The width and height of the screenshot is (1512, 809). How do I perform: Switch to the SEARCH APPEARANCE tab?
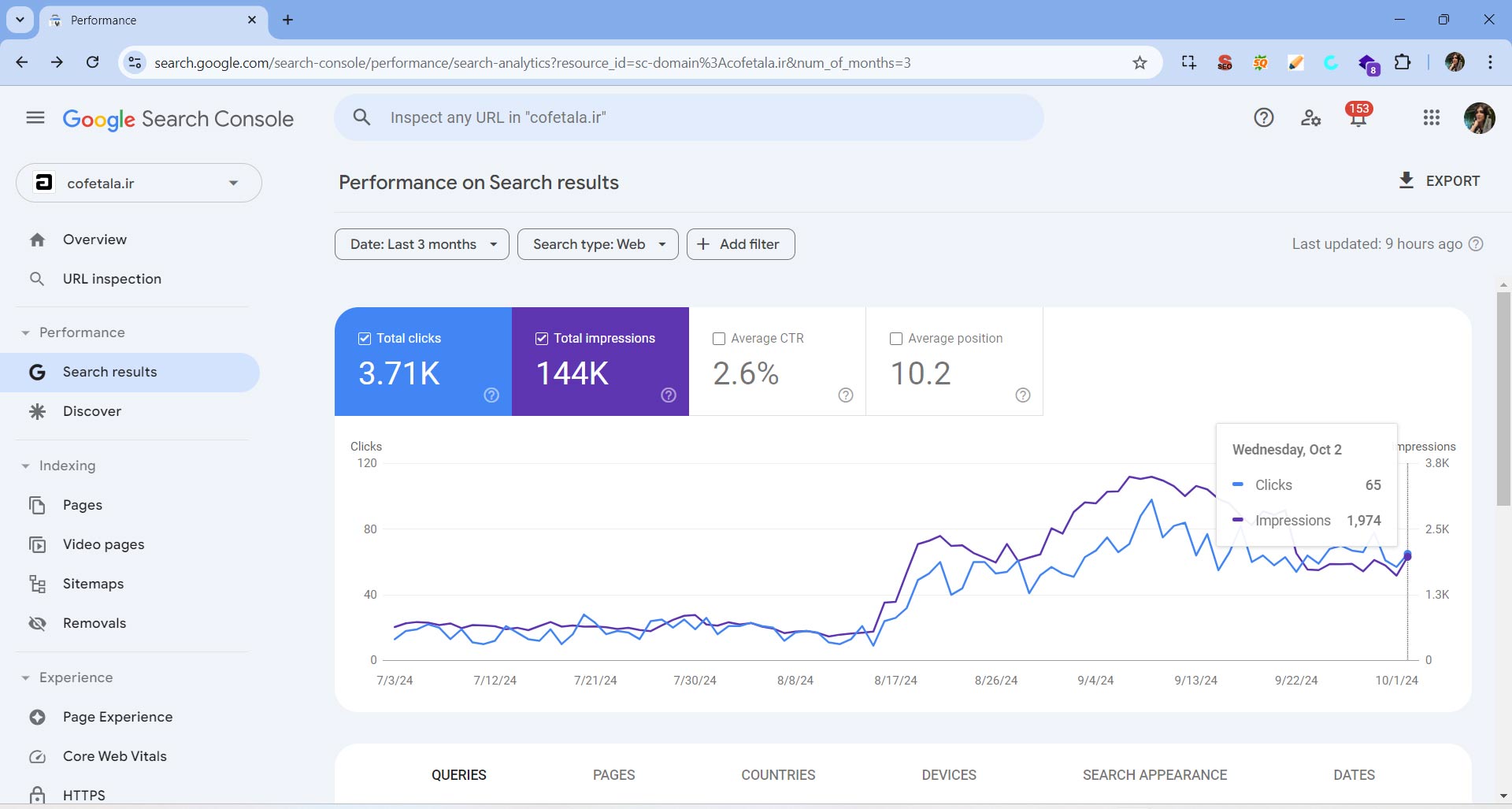coord(1154,774)
